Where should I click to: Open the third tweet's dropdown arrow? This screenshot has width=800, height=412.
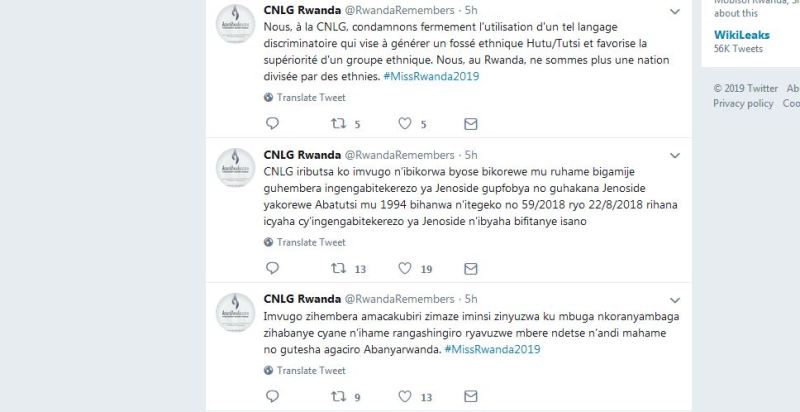pos(674,300)
